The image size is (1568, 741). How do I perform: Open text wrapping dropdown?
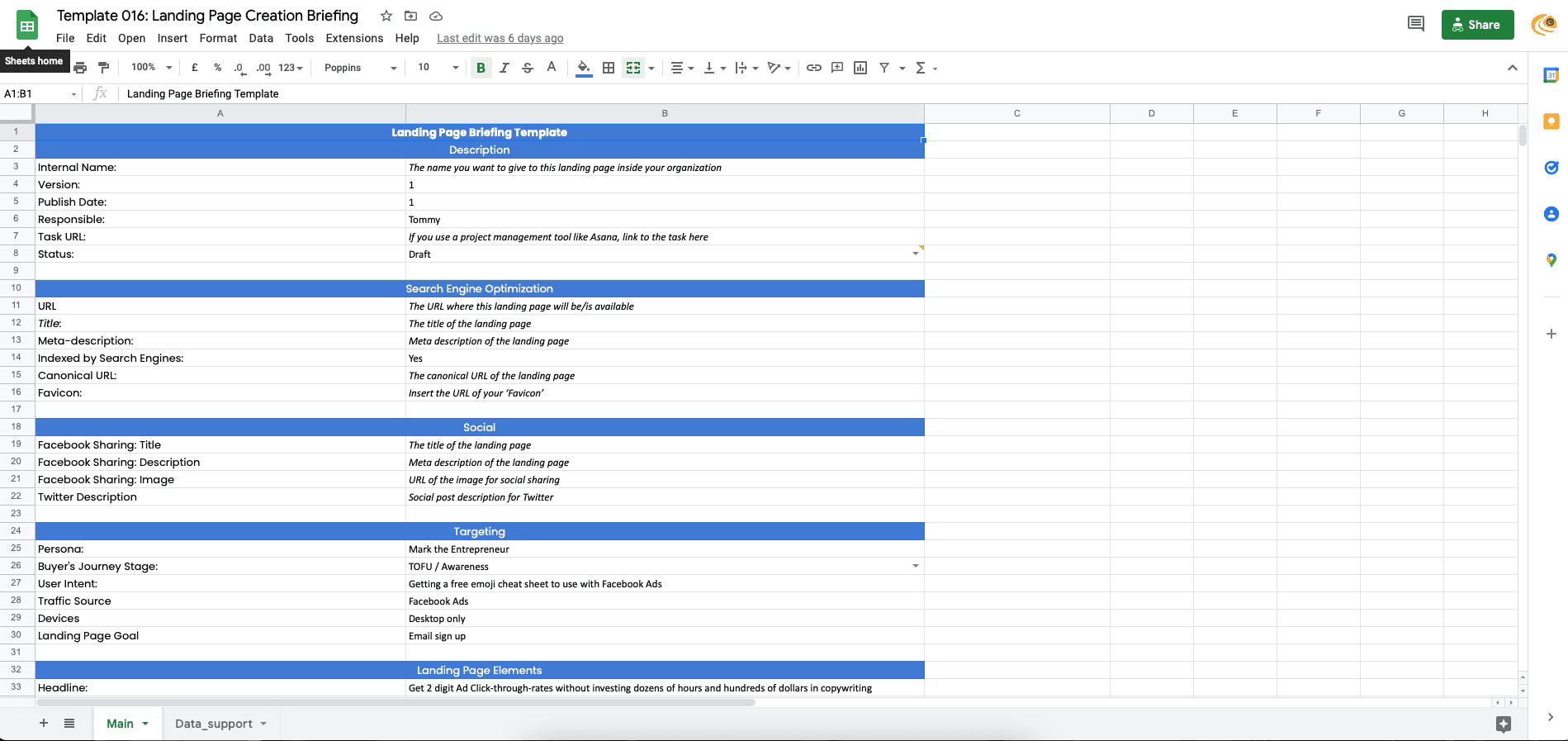[746, 68]
